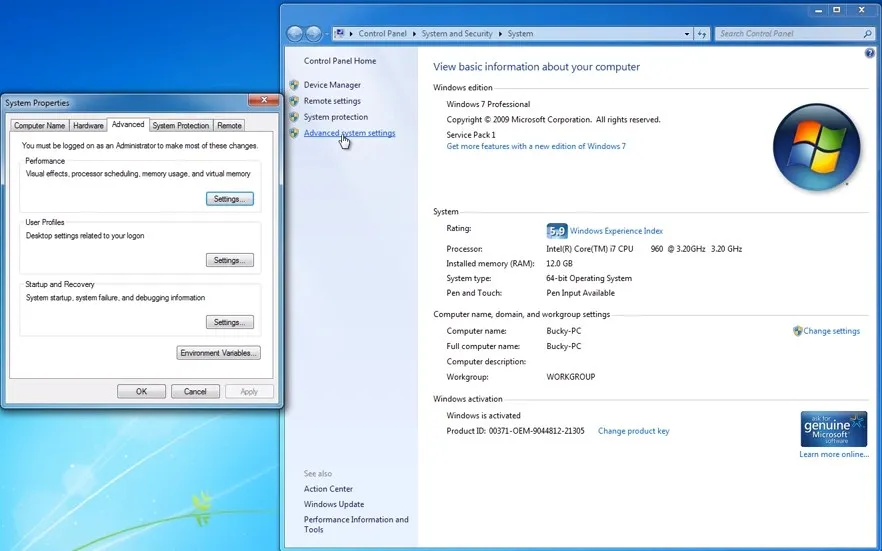Click the shield icon beside System protection
882x551 pixels.
(x=294, y=117)
